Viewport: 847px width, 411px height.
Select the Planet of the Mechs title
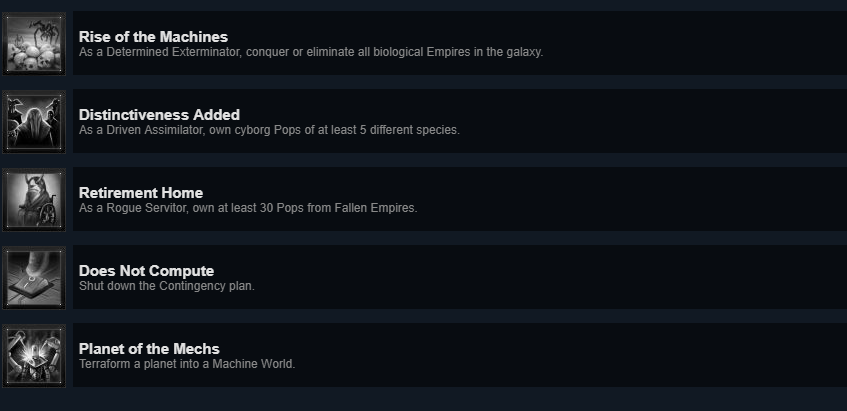coord(149,348)
